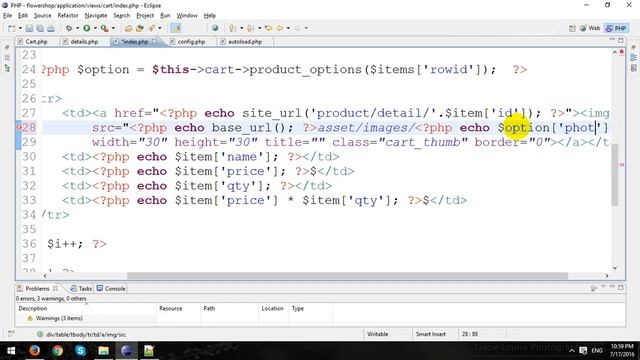Screen dimensions: 640x360
Task: Click the New file toolbar icon
Action: pyautogui.click(x=11, y=28)
